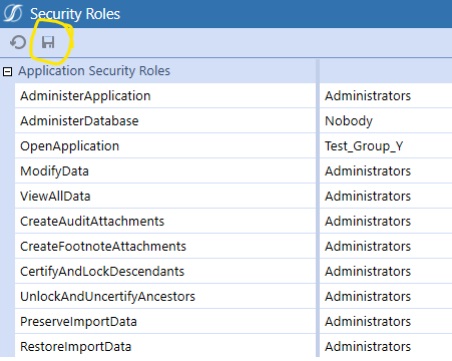Edit Nobody value for AdministerDatabase

[386, 121]
